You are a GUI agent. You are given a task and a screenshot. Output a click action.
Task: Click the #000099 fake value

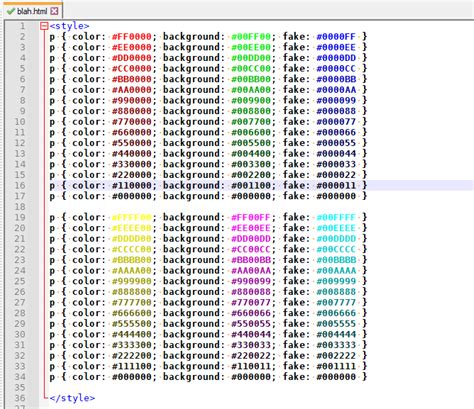(336, 100)
